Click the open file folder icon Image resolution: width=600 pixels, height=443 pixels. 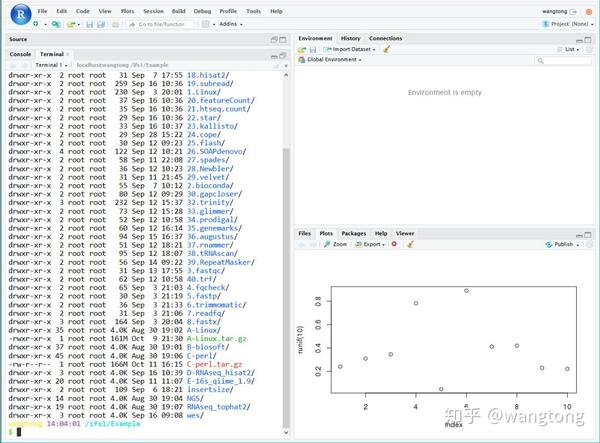[70, 24]
